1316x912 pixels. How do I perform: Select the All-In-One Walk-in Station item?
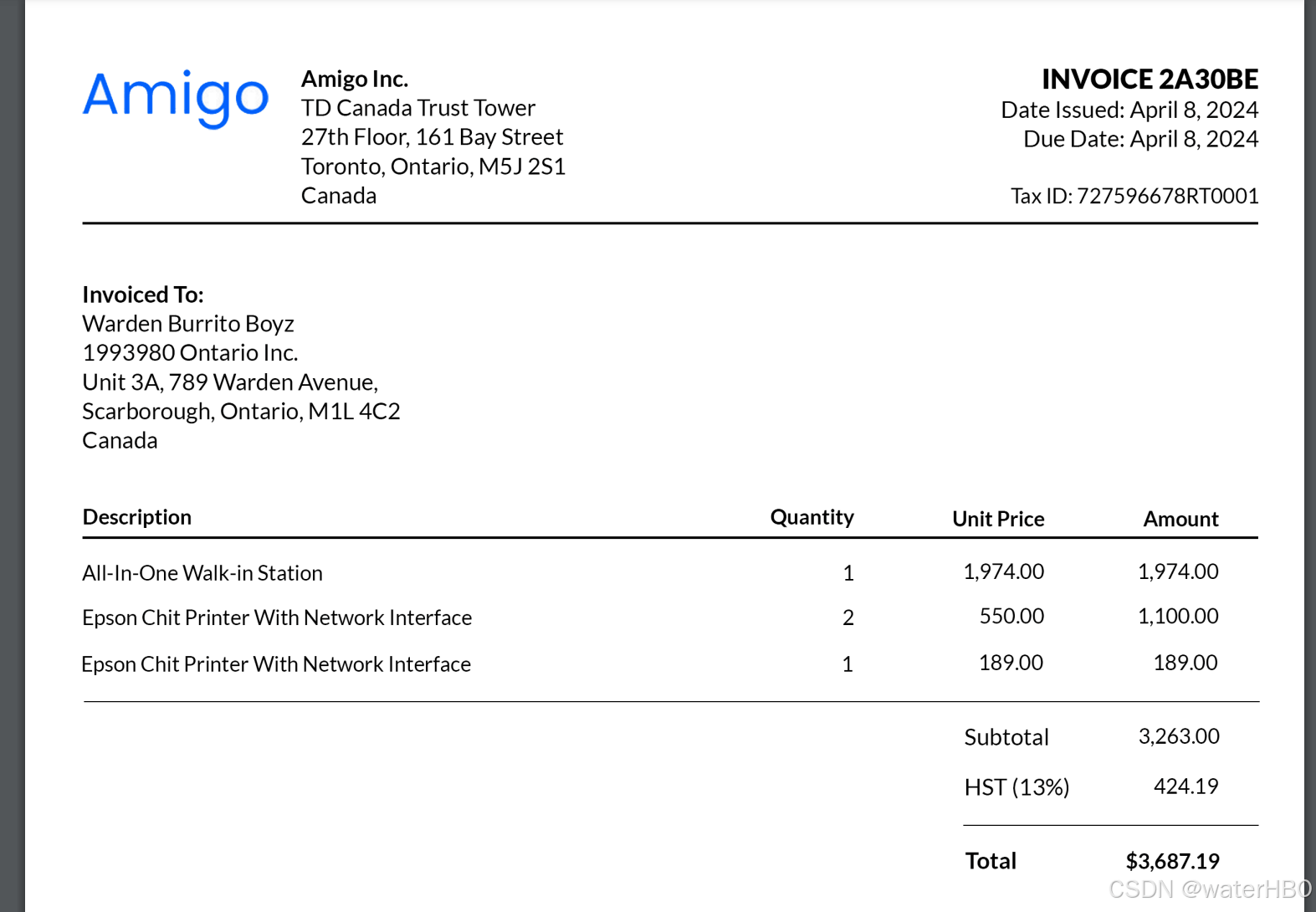pyautogui.click(x=202, y=573)
